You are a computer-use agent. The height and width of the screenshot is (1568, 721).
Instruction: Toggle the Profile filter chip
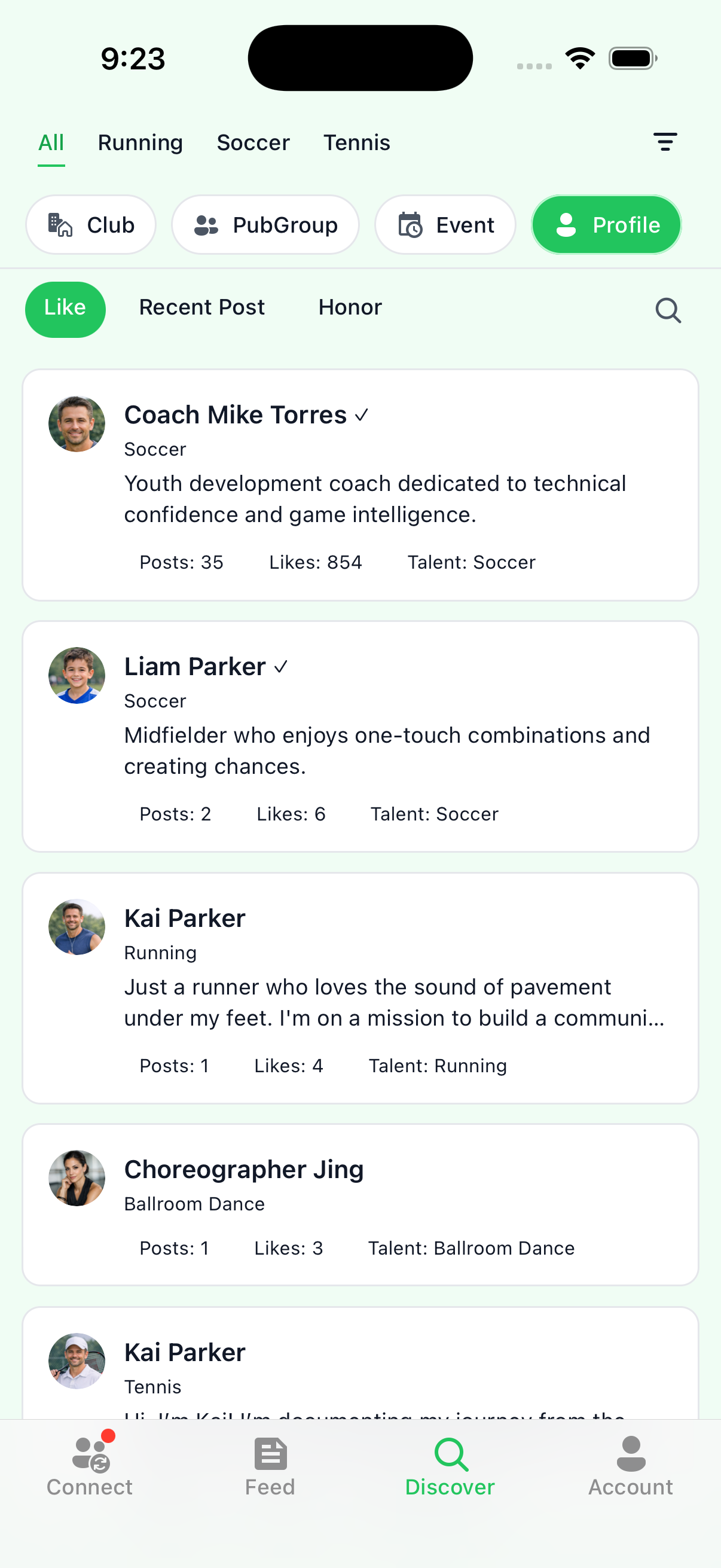pos(606,225)
